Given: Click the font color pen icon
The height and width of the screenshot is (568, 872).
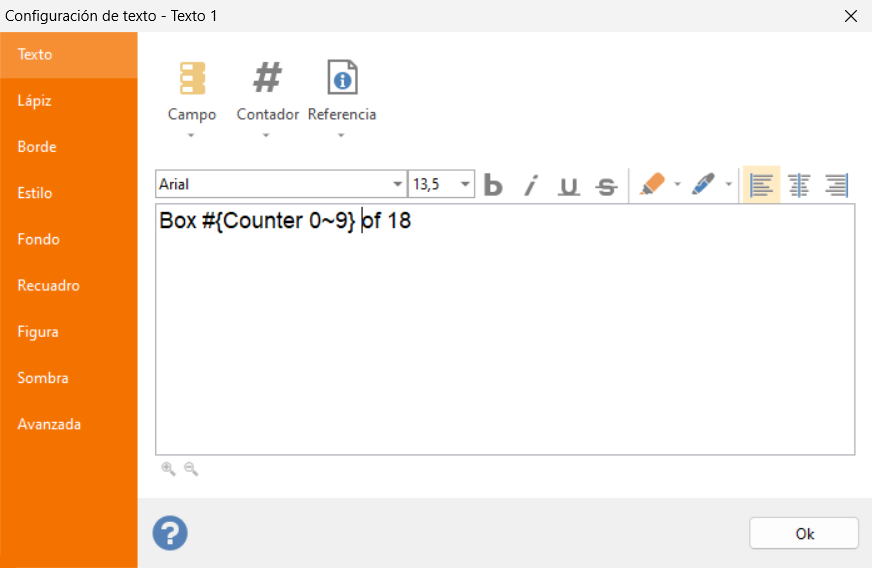Looking at the screenshot, I should click(x=703, y=184).
